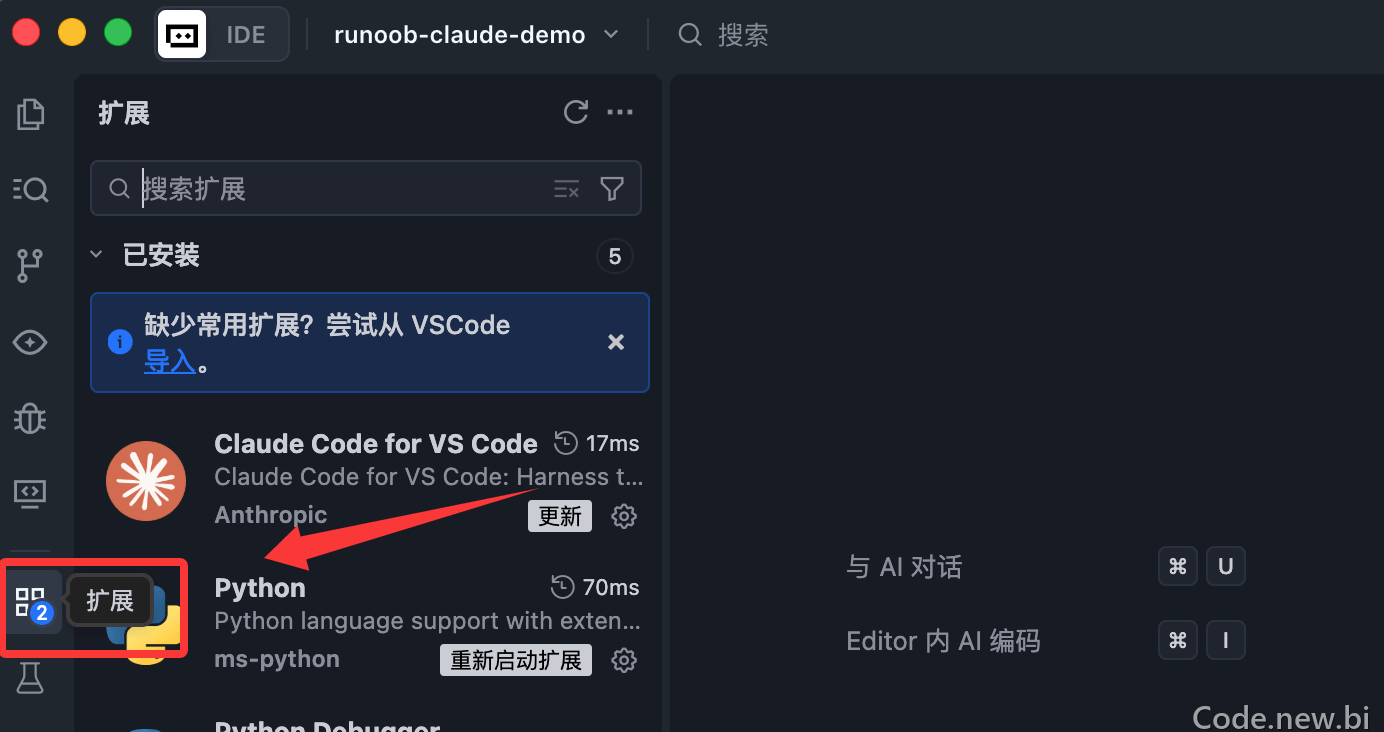Open the runoob-claude-demo project dropdown
This screenshot has height=732, width=1384.
point(476,35)
